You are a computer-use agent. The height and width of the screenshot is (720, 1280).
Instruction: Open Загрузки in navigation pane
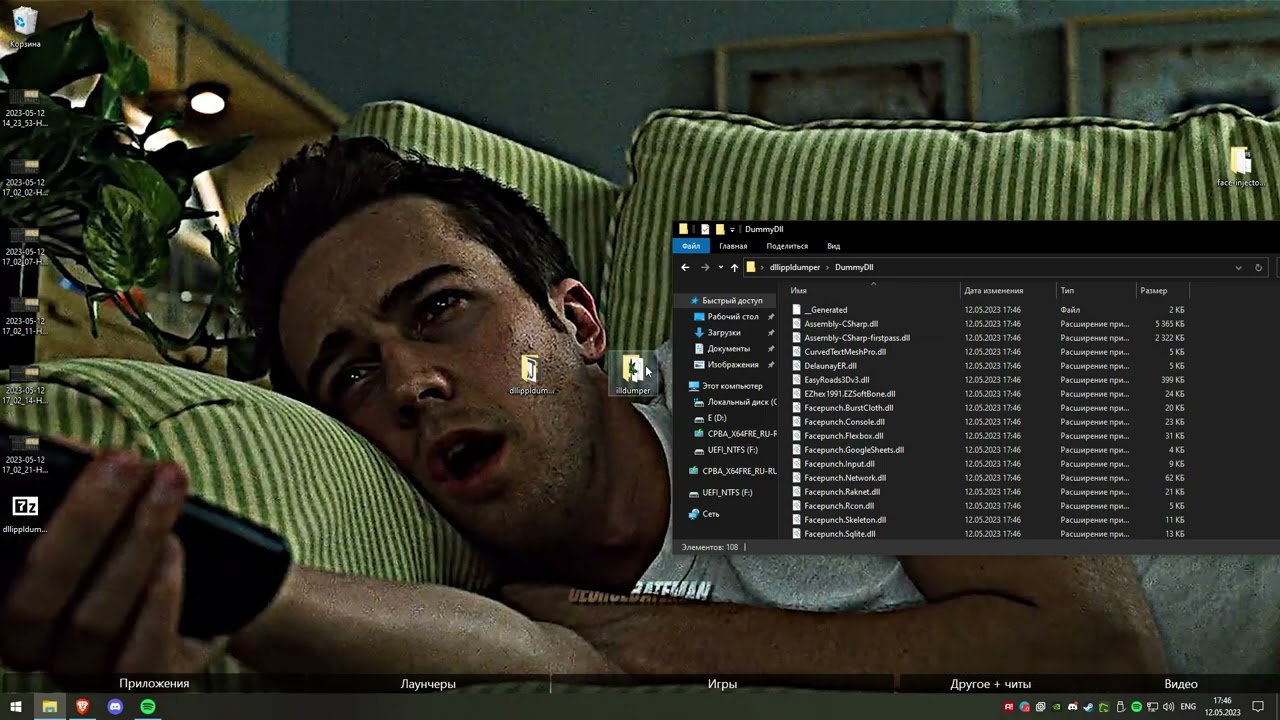724,333
